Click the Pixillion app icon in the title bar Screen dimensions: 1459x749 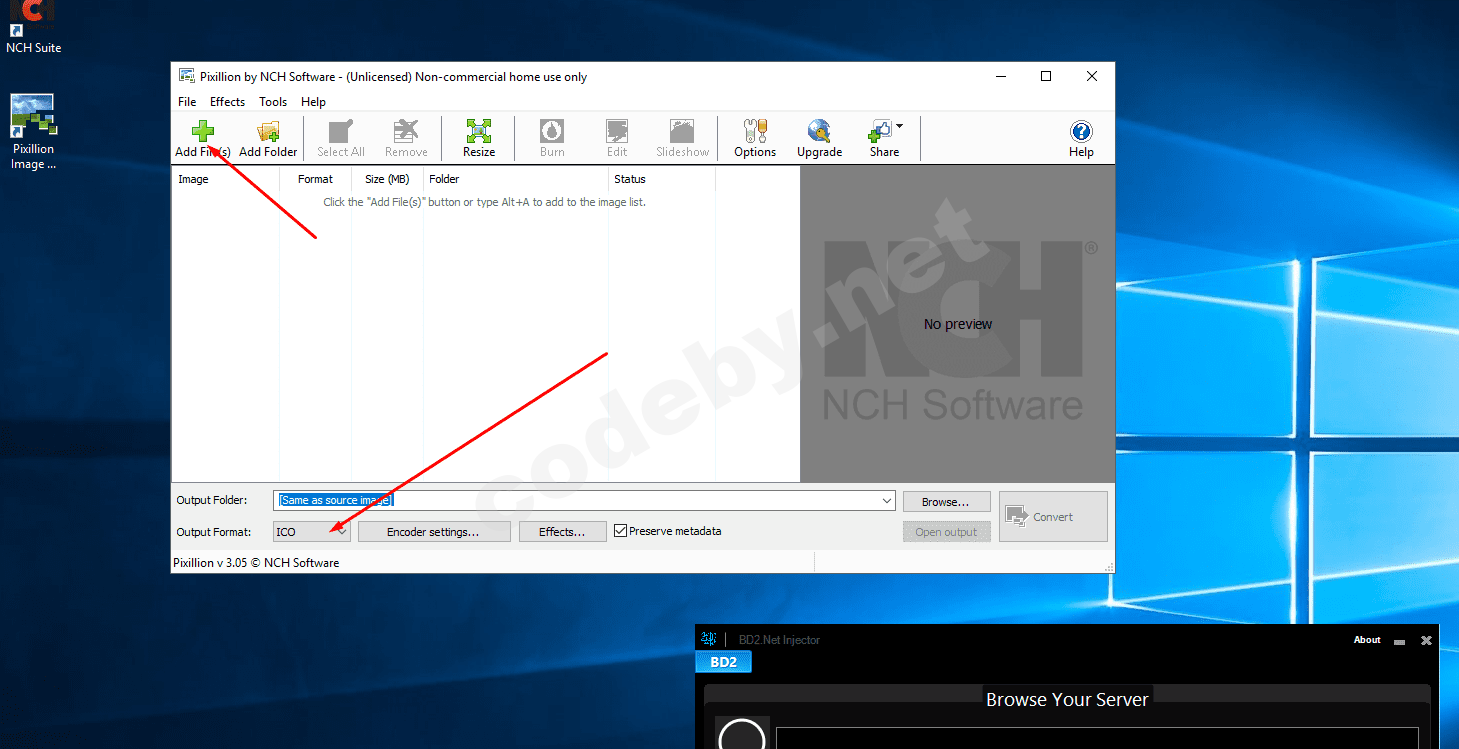tap(186, 76)
